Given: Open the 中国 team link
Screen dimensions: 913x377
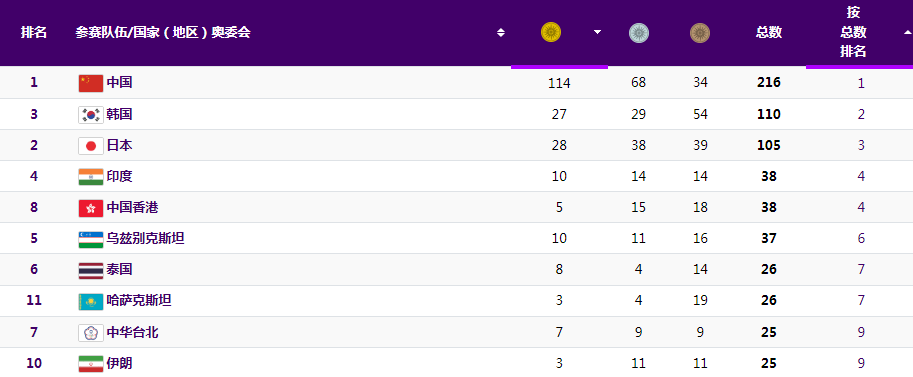Looking at the screenshot, I should point(119,83).
